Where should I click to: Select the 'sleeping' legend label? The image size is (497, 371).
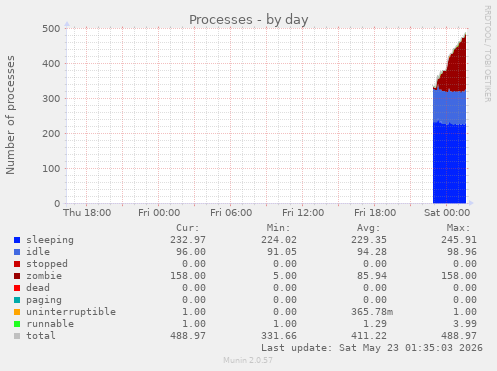pos(50,240)
